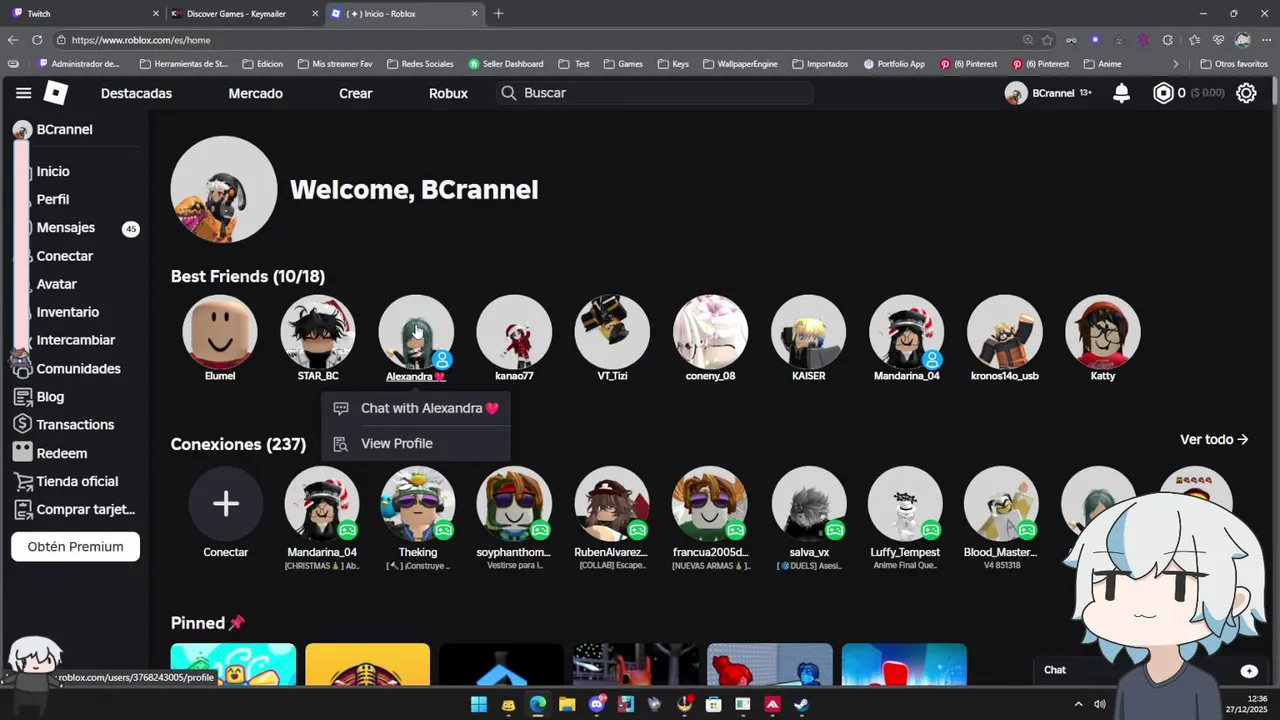Image resolution: width=1280 pixels, height=720 pixels.
Task: Open the notifications bell
Action: click(1121, 93)
